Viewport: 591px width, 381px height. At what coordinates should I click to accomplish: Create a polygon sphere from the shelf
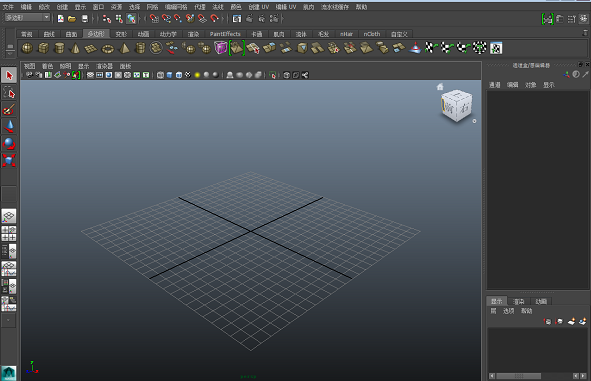(x=27, y=48)
